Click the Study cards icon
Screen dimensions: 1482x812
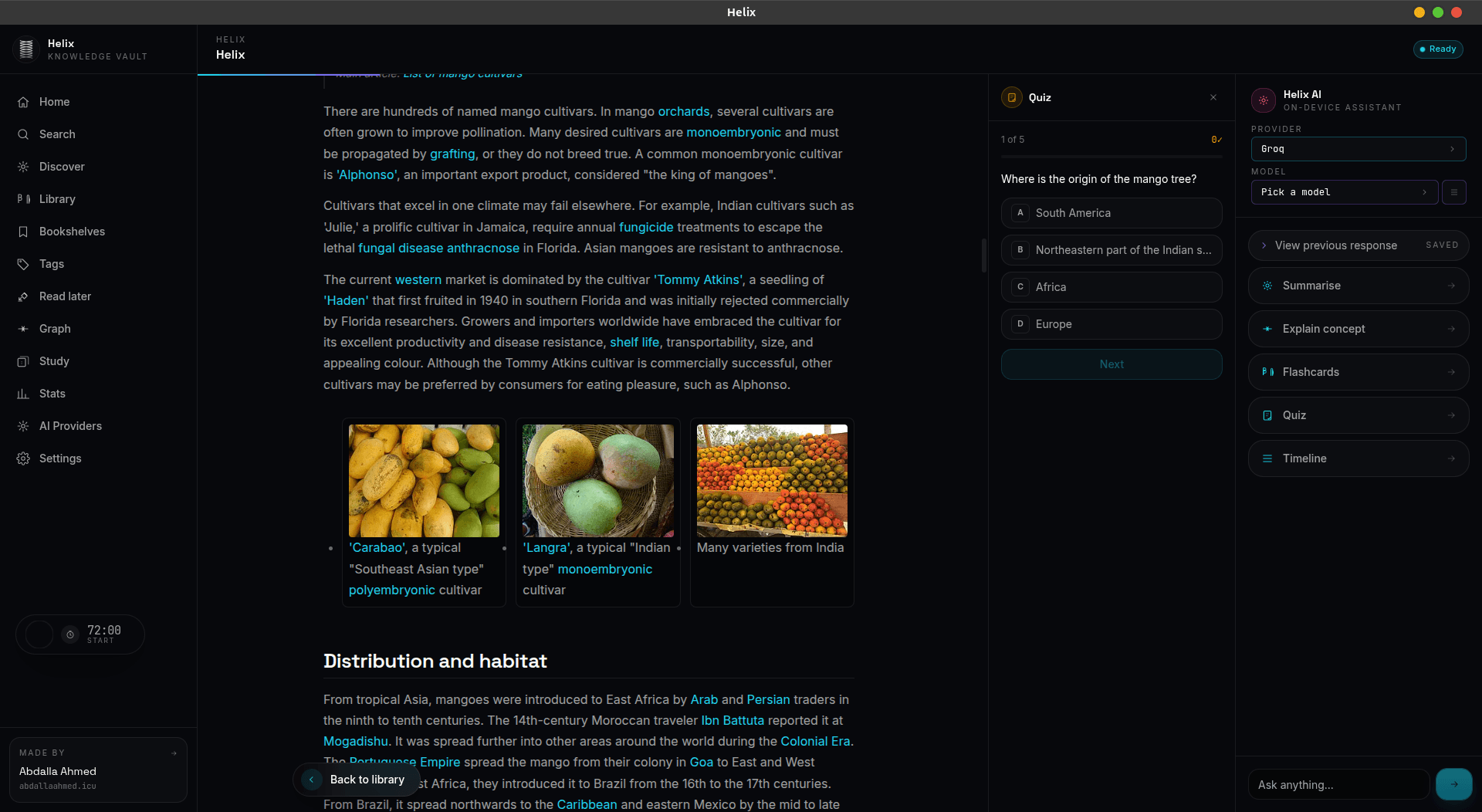23,361
